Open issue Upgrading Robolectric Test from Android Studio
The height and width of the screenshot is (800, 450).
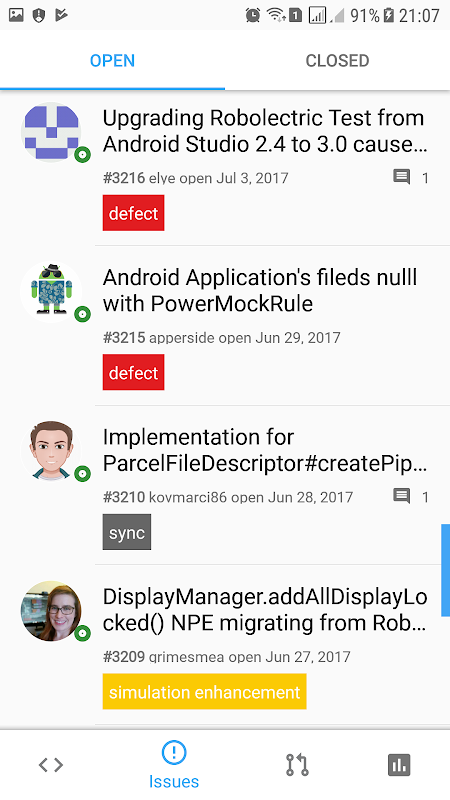pos(265,131)
